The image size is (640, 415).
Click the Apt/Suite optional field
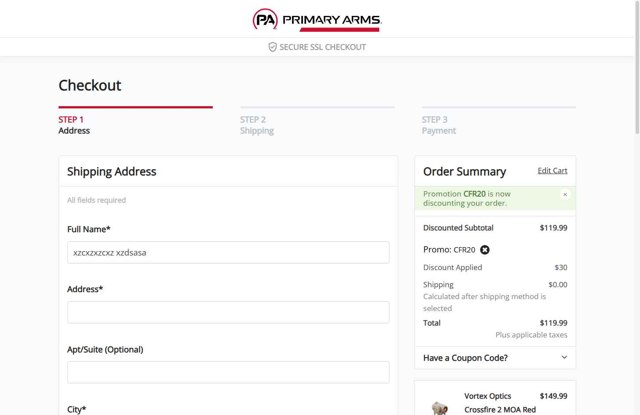[228, 372]
